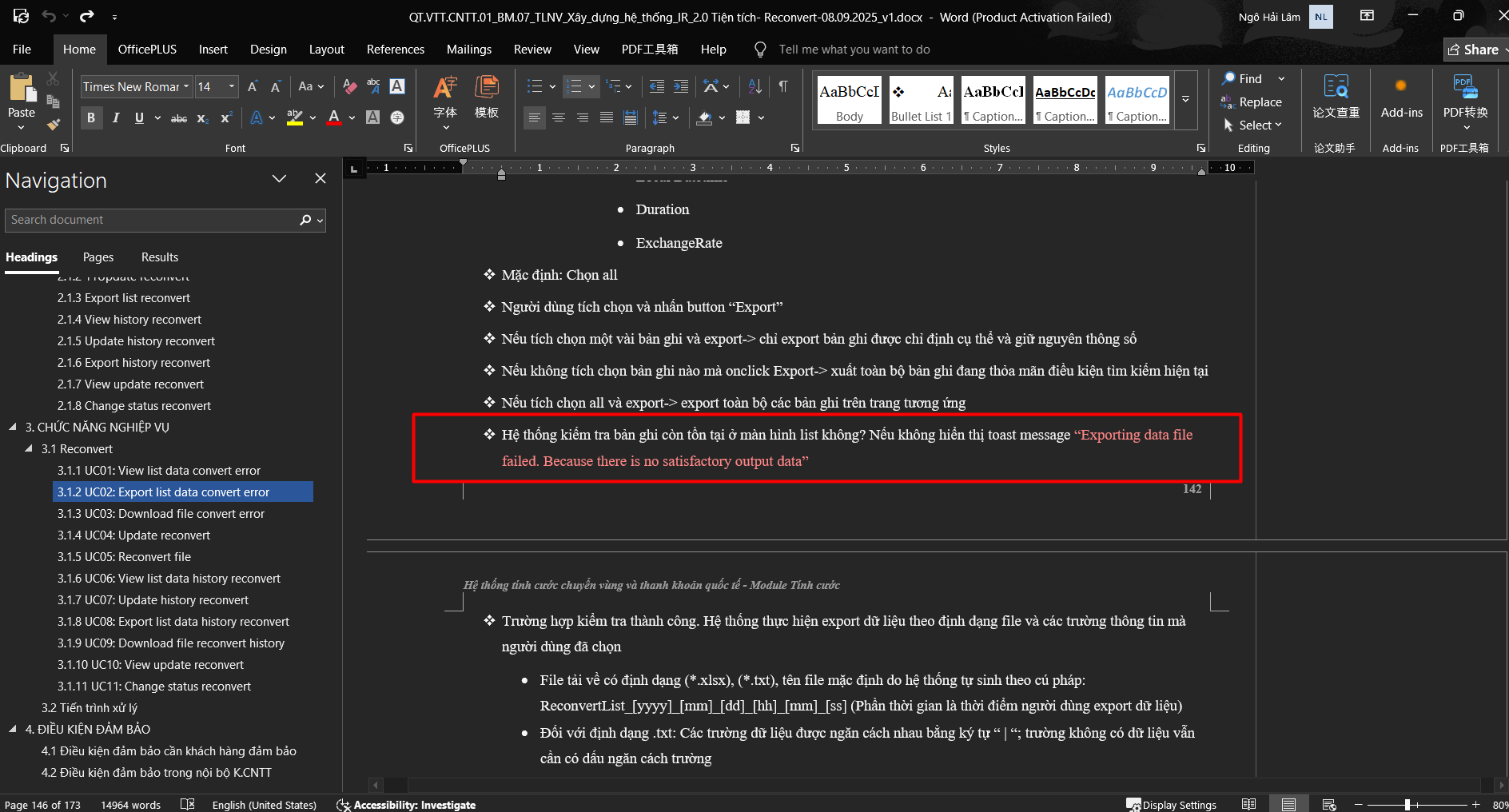Increase indent of the paragraph

pyautogui.click(x=681, y=86)
